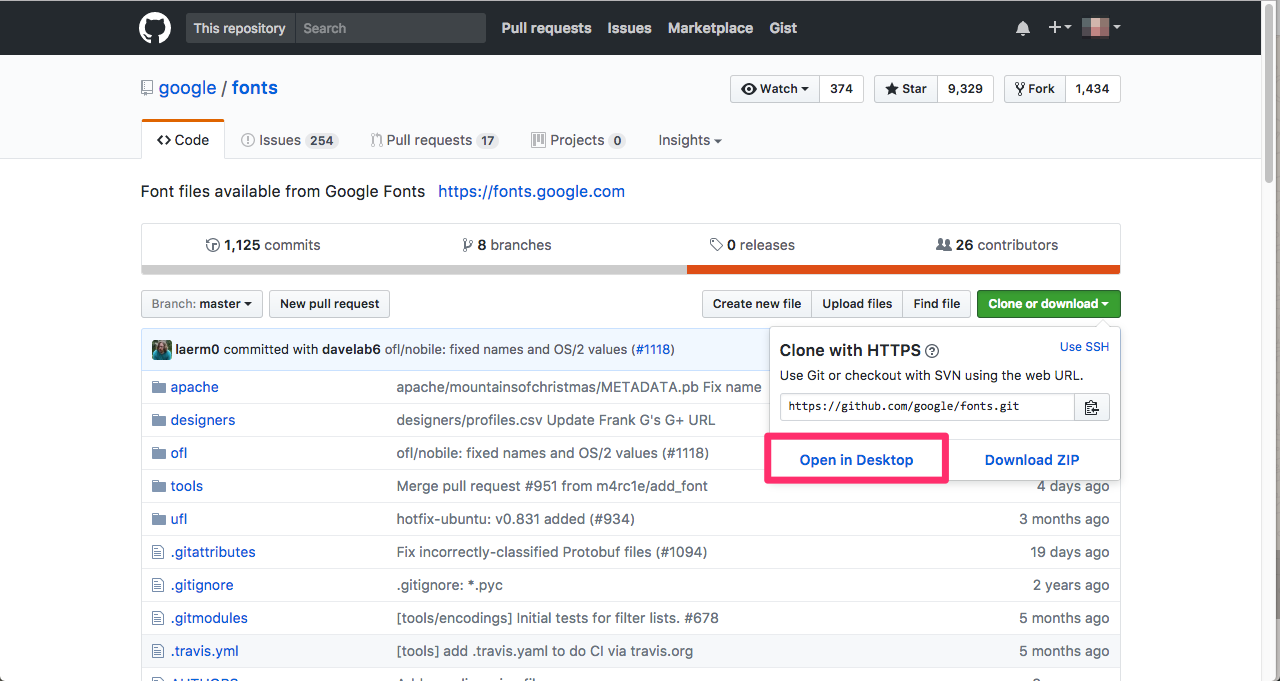Click the .travis.yml file icon
Image resolution: width=1280 pixels, height=681 pixels.
point(157,651)
